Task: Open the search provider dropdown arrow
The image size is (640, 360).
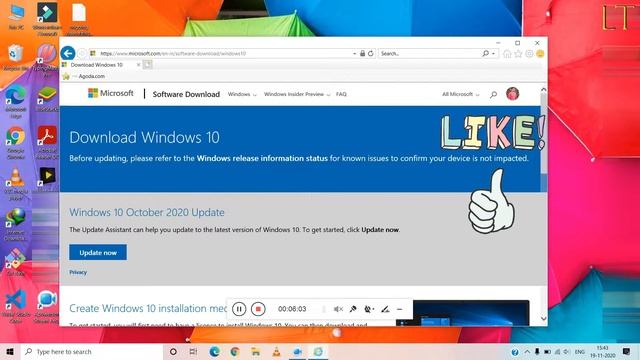Action: (493, 53)
